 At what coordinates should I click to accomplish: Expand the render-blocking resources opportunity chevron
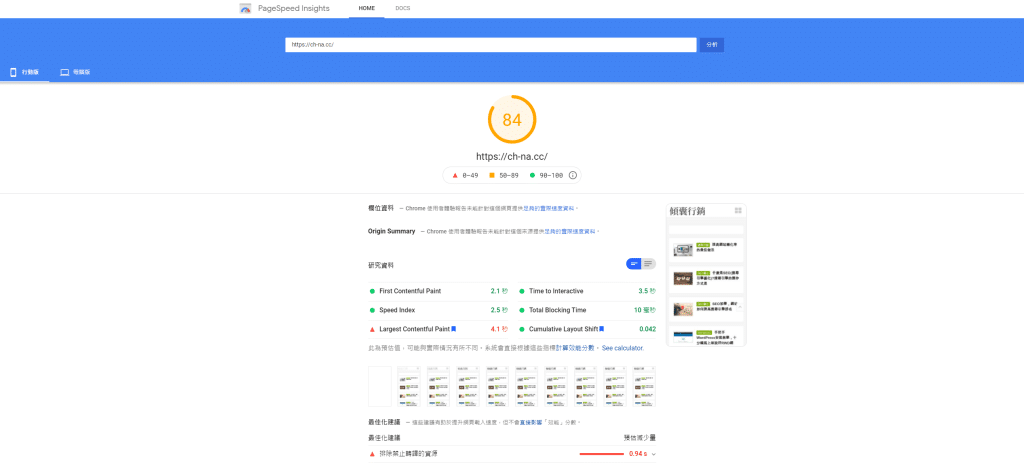click(x=653, y=454)
